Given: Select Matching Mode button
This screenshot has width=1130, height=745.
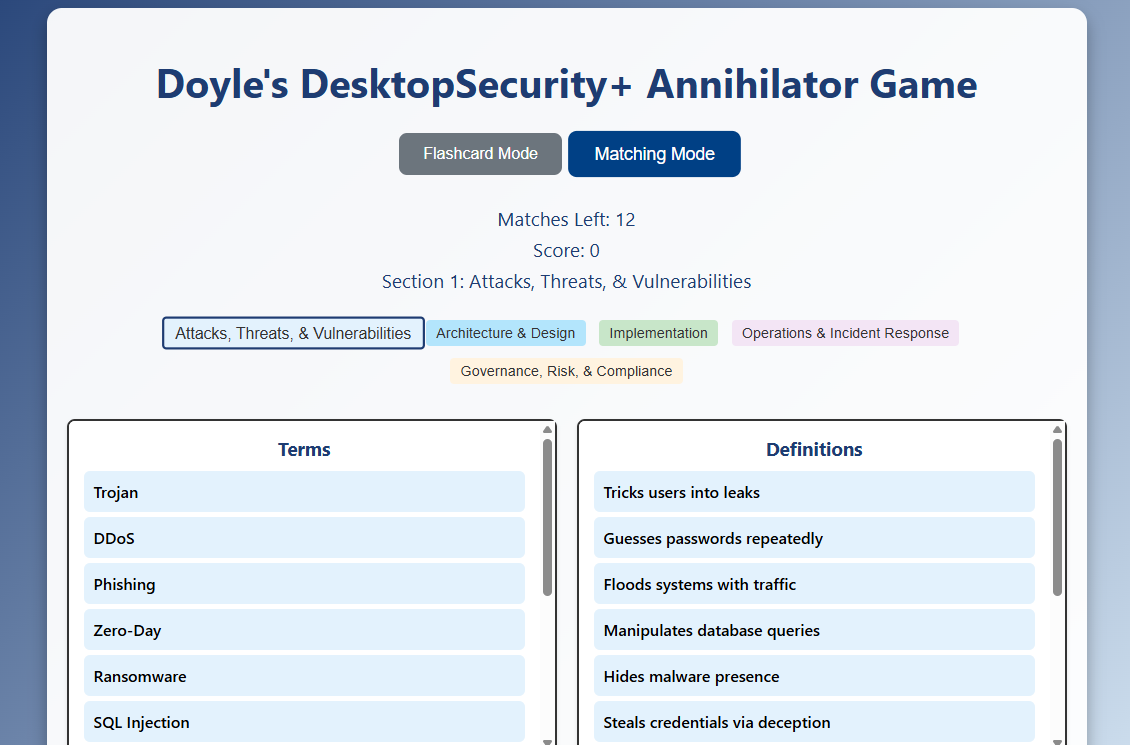Looking at the screenshot, I should click(x=654, y=153).
